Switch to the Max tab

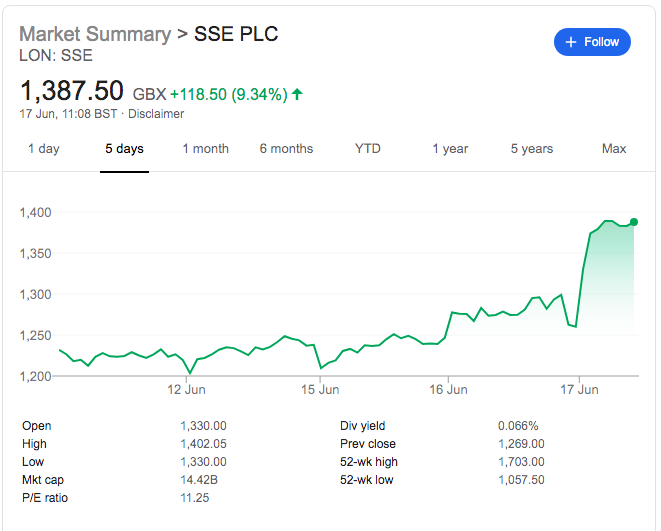pos(614,148)
